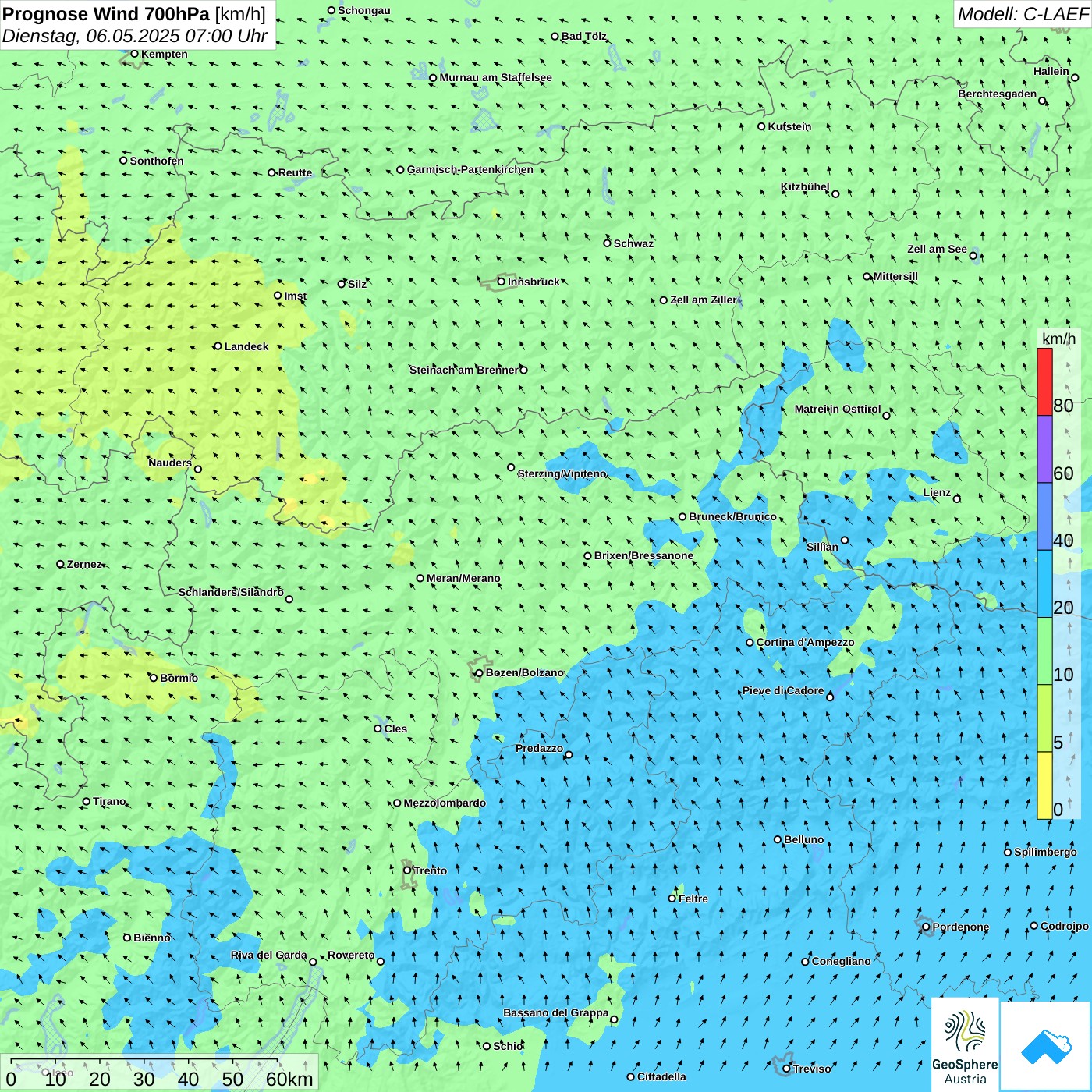This screenshot has height=1092, width=1092.
Task: Select the green 10–20 legend segment
Action: pyautogui.click(x=1044, y=651)
